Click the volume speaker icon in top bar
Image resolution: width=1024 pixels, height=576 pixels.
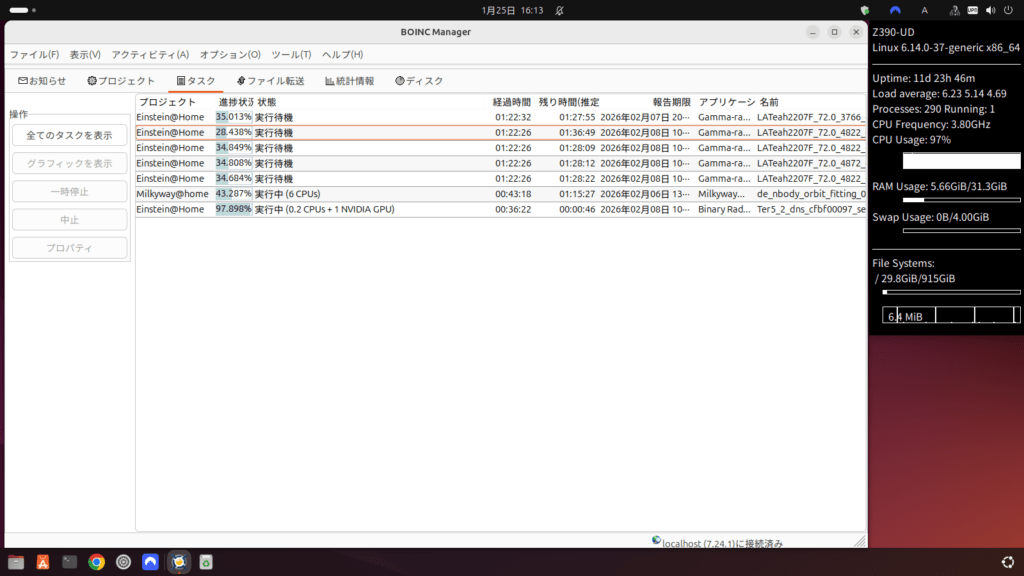(x=991, y=10)
